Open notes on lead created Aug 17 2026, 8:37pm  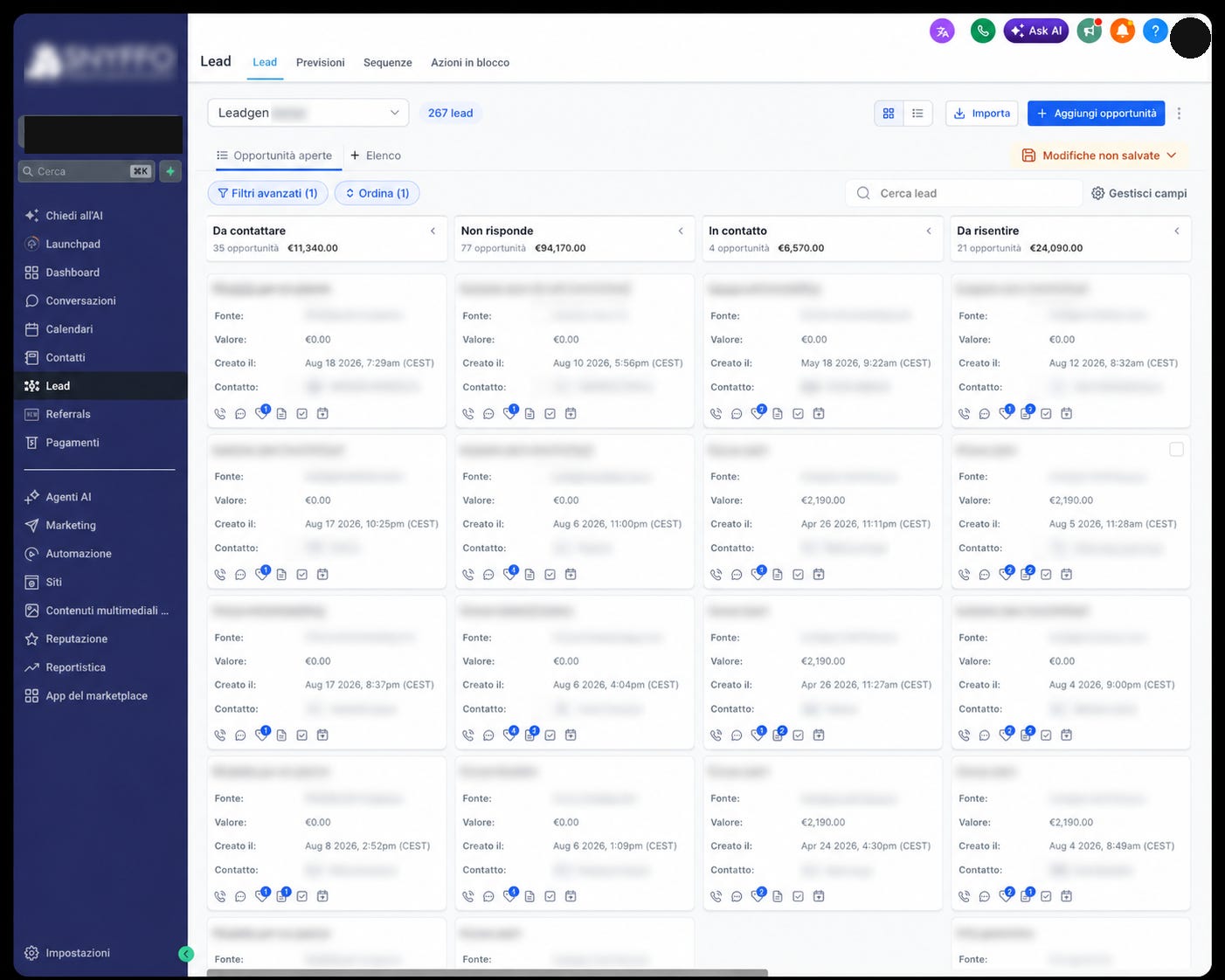click(281, 735)
